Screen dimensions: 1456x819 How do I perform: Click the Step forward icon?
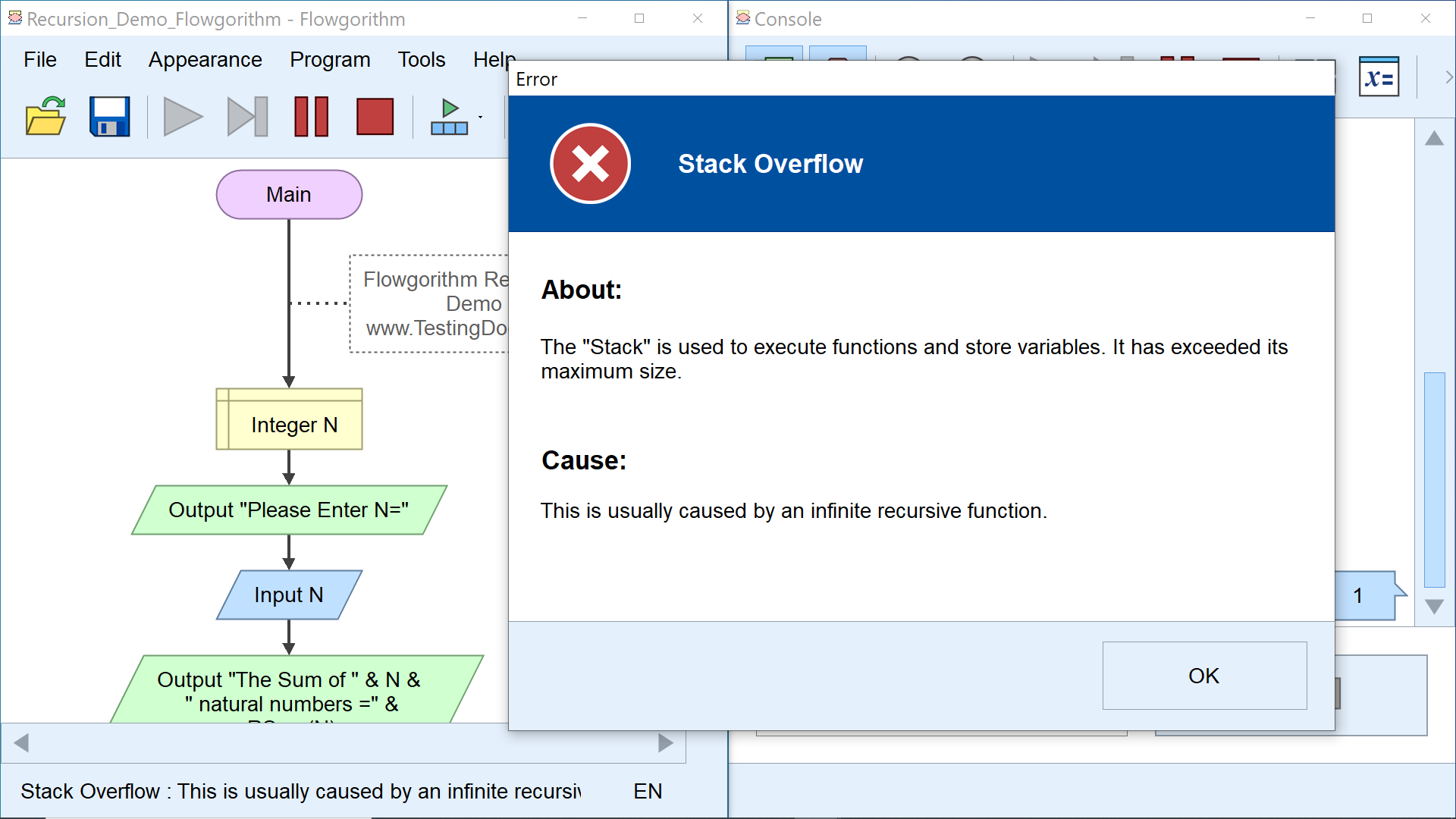(247, 117)
